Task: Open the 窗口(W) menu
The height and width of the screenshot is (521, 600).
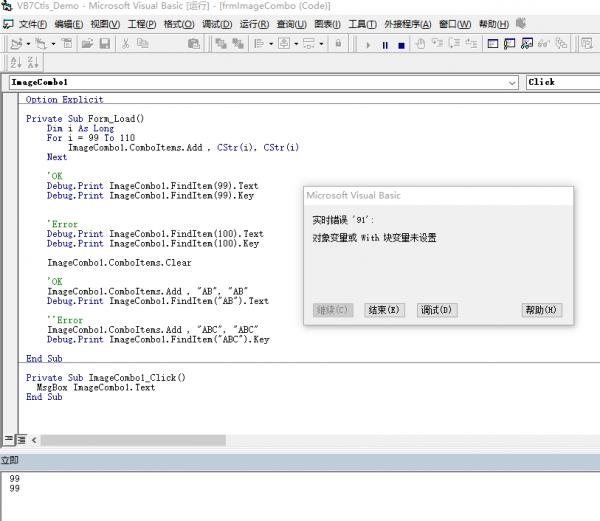Action: 455,24
